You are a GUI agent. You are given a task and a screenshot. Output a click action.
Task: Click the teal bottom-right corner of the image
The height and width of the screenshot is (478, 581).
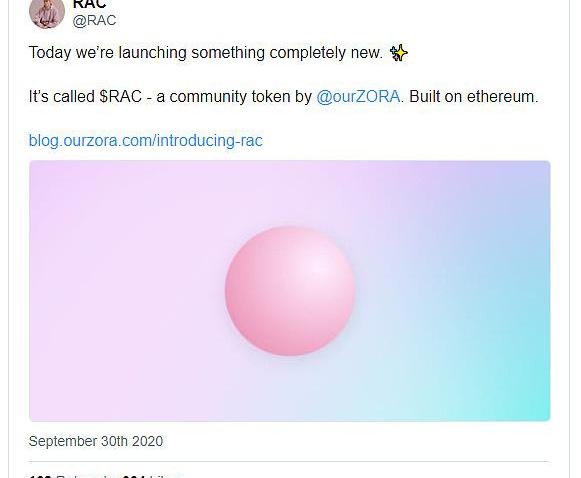[526, 400]
